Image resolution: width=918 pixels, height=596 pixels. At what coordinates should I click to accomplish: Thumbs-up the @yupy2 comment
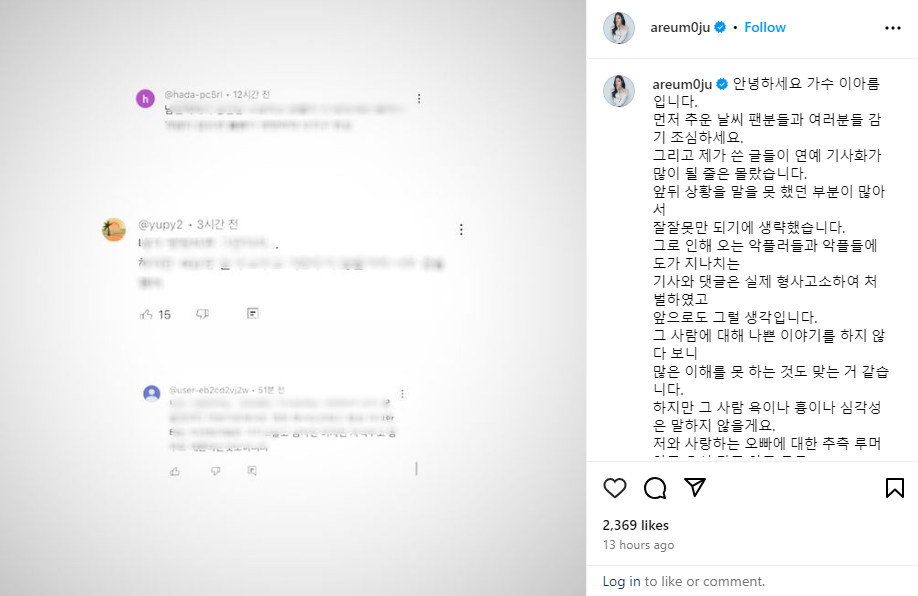[x=146, y=314]
